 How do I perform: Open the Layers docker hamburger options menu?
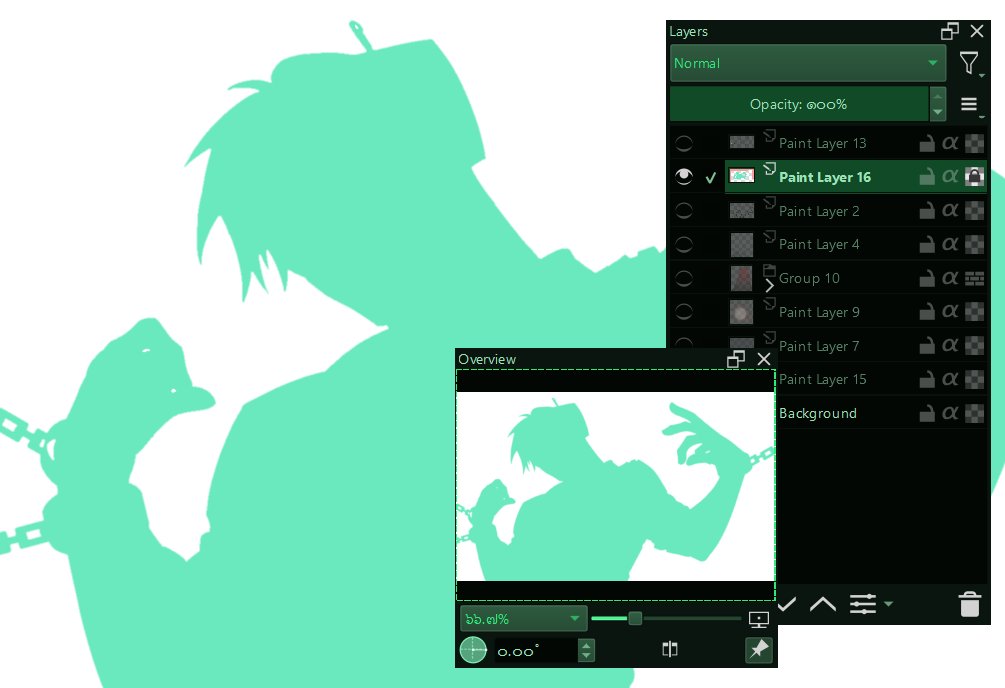[969, 104]
